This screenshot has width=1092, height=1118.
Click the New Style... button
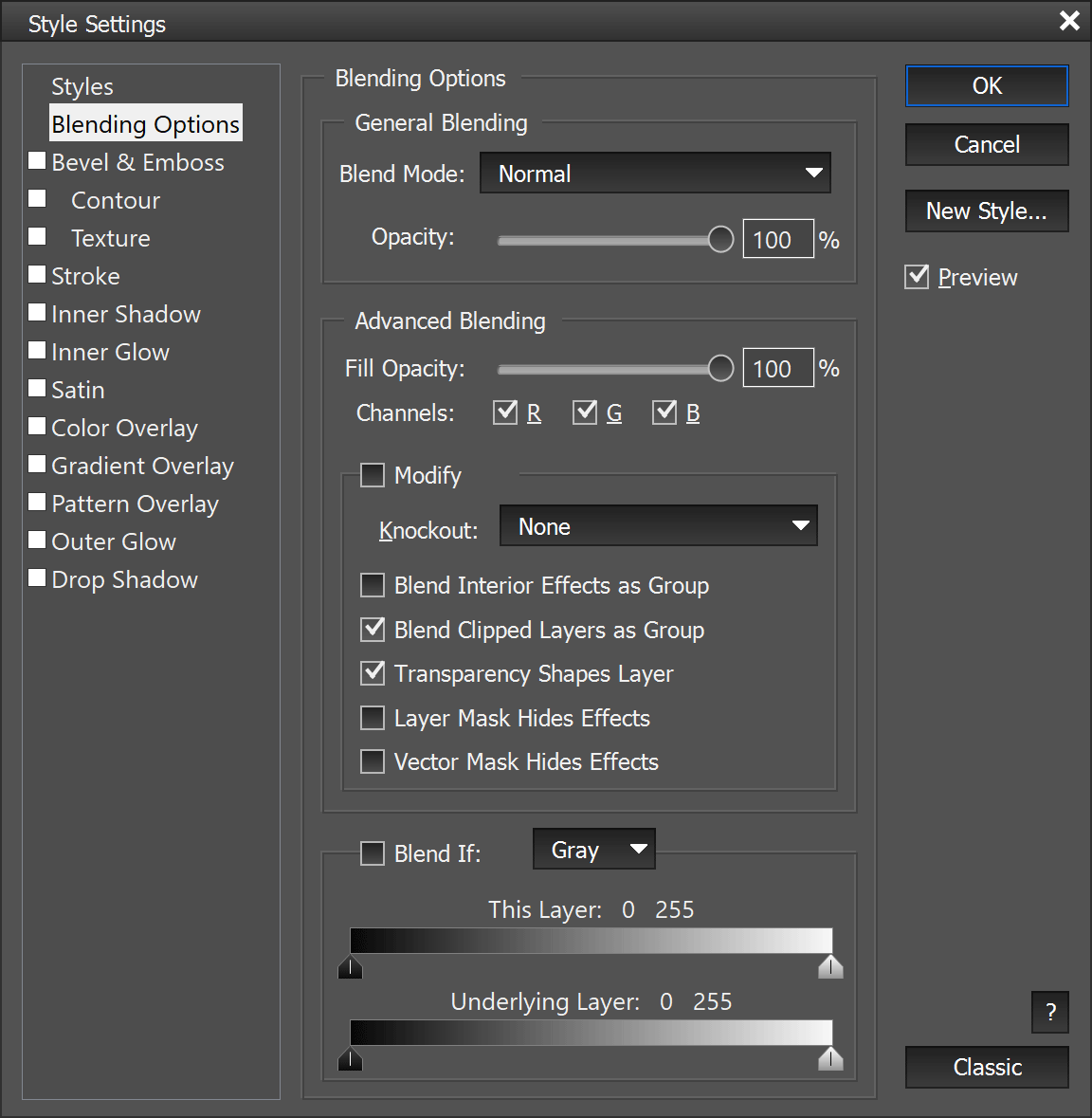click(x=986, y=211)
